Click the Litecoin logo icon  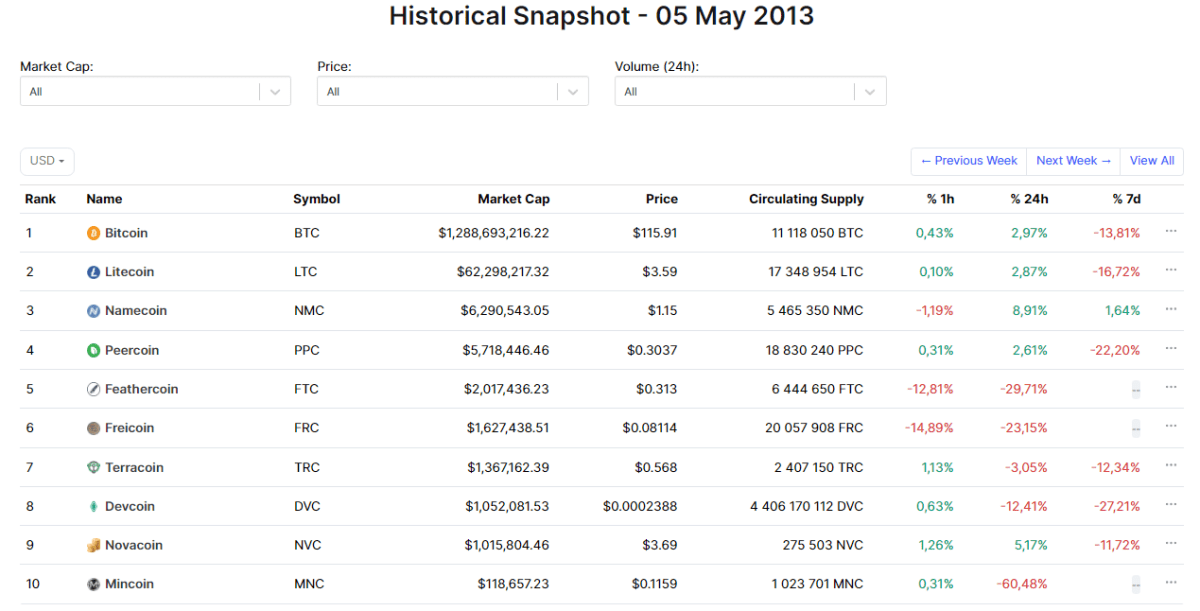click(x=93, y=271)
